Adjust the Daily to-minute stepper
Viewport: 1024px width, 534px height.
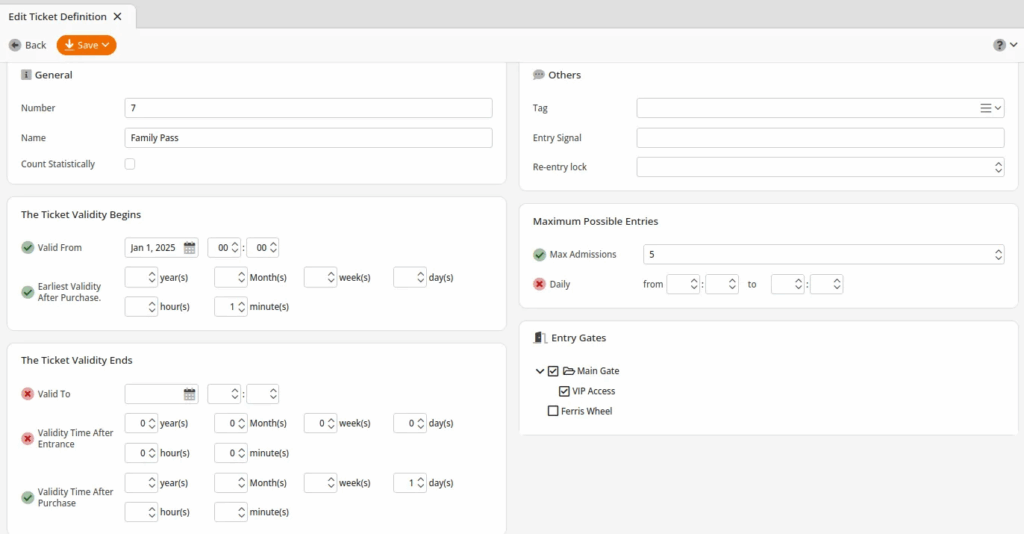pyautogui.click(x=837, y=284)
